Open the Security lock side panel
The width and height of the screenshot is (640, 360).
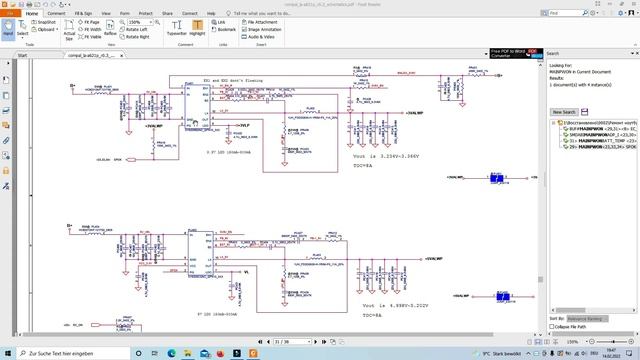(6, 171)
